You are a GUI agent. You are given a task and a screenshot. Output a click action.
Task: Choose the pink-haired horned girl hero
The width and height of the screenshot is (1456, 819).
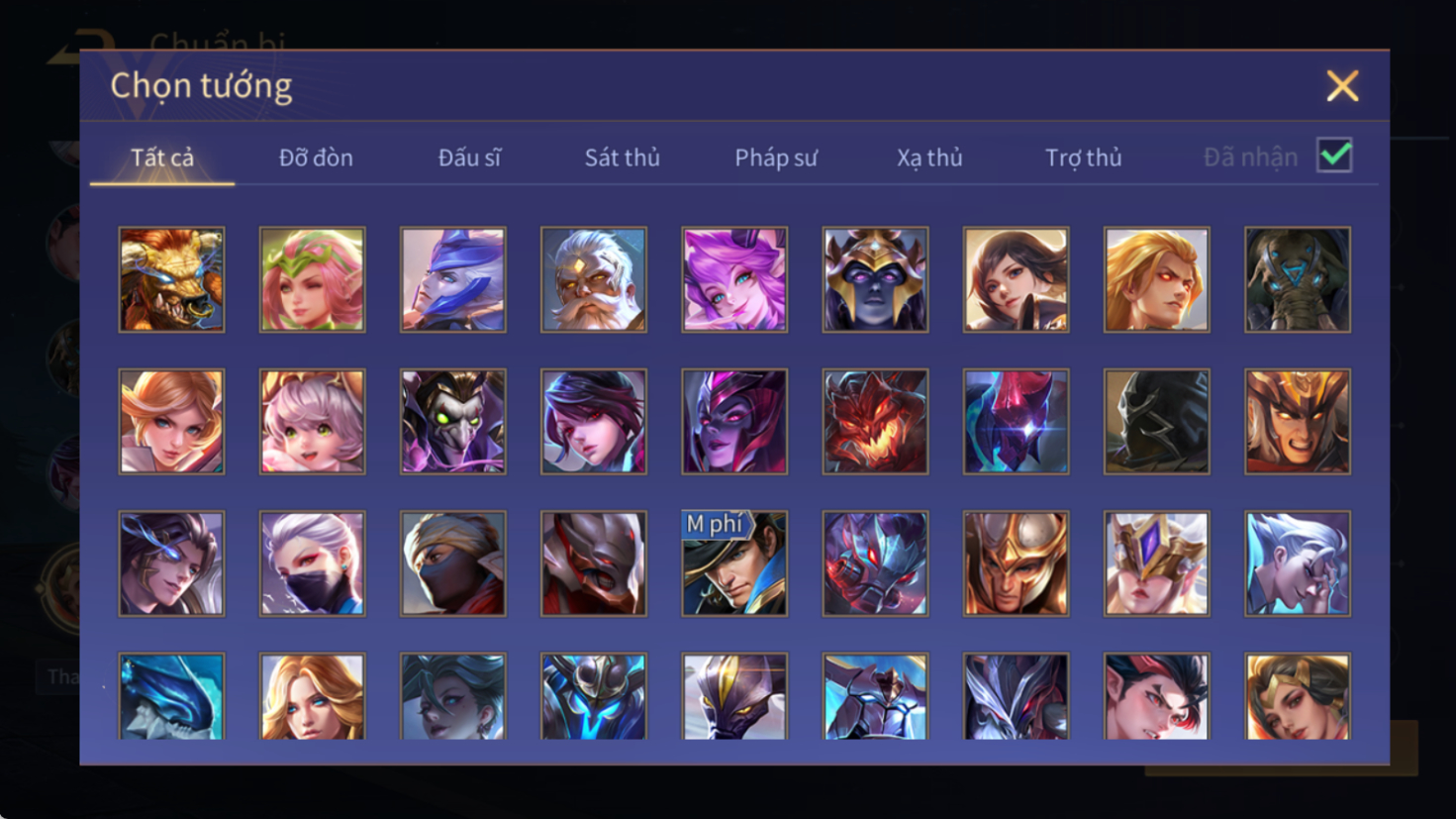point(734,279)
